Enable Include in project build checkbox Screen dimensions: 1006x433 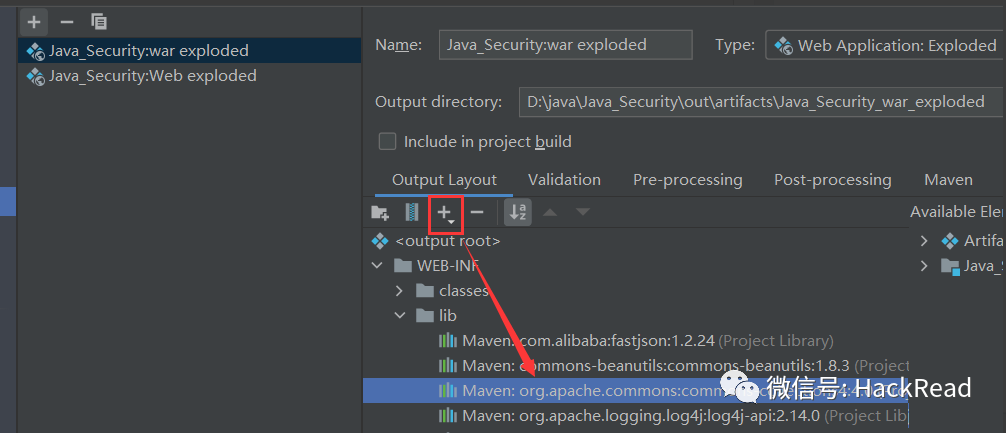point(387,141)
